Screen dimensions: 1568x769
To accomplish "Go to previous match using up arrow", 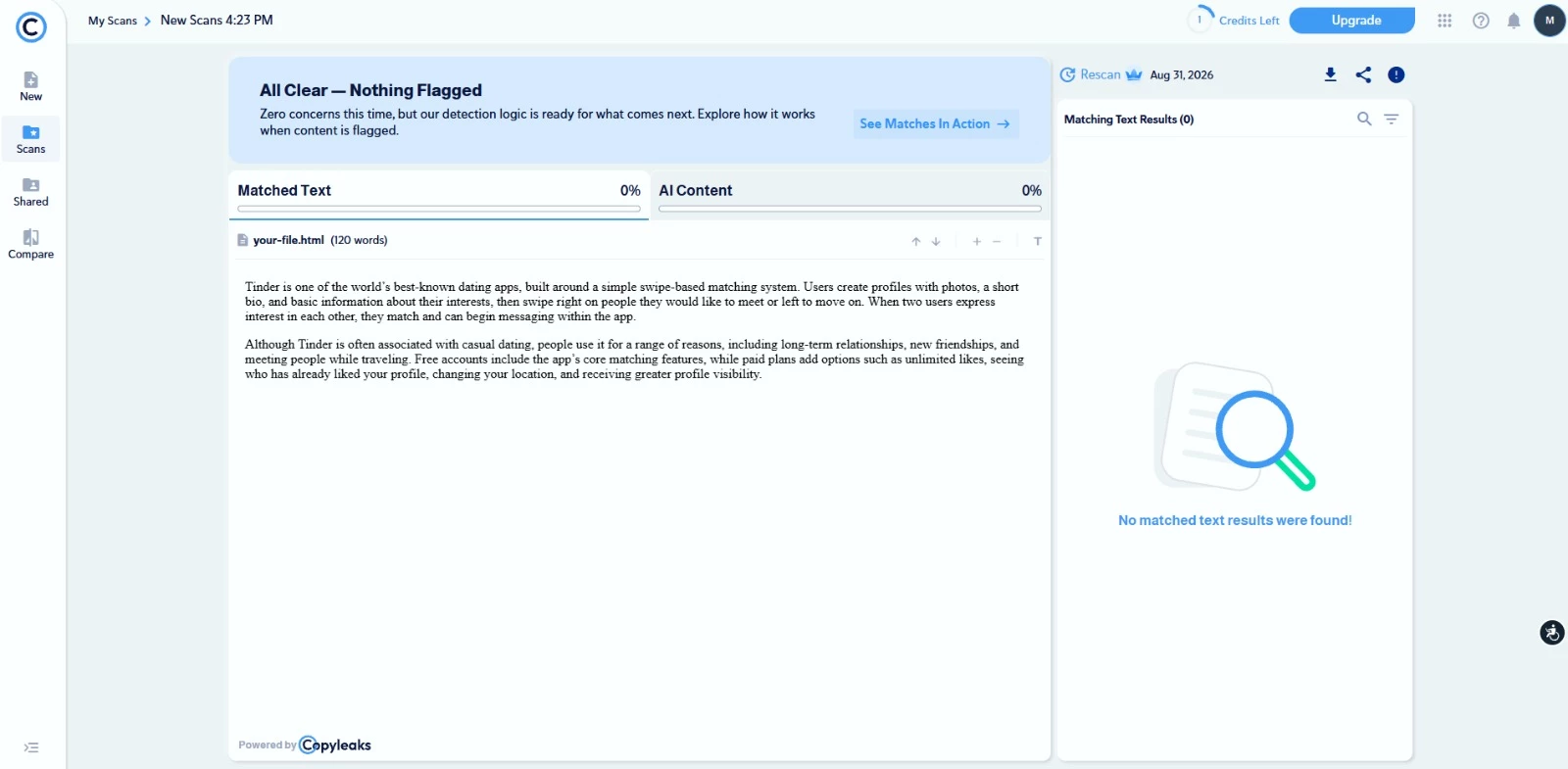I will pos(916,241).
